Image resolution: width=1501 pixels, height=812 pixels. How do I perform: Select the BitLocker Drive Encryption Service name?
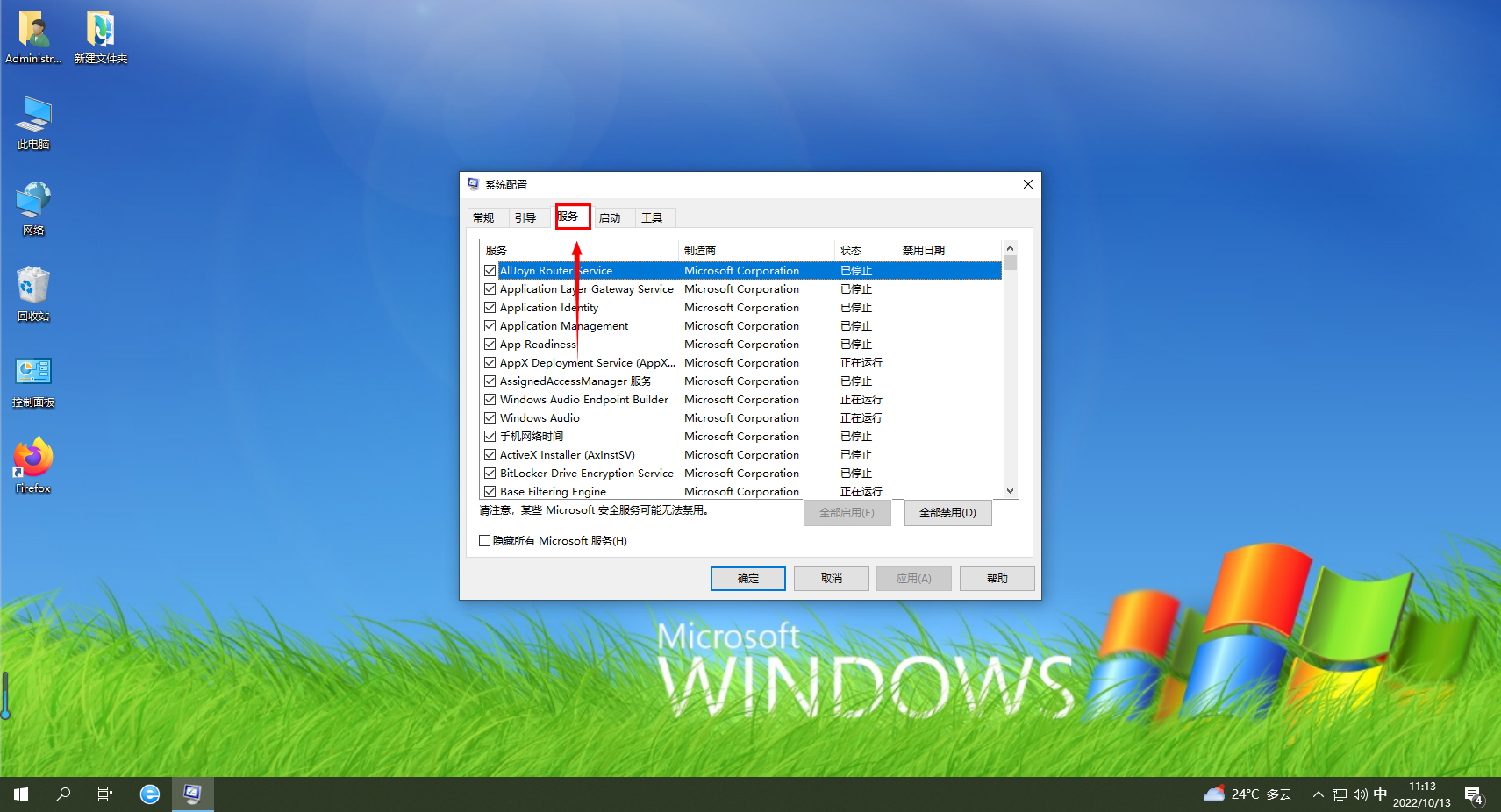[587, 474]
